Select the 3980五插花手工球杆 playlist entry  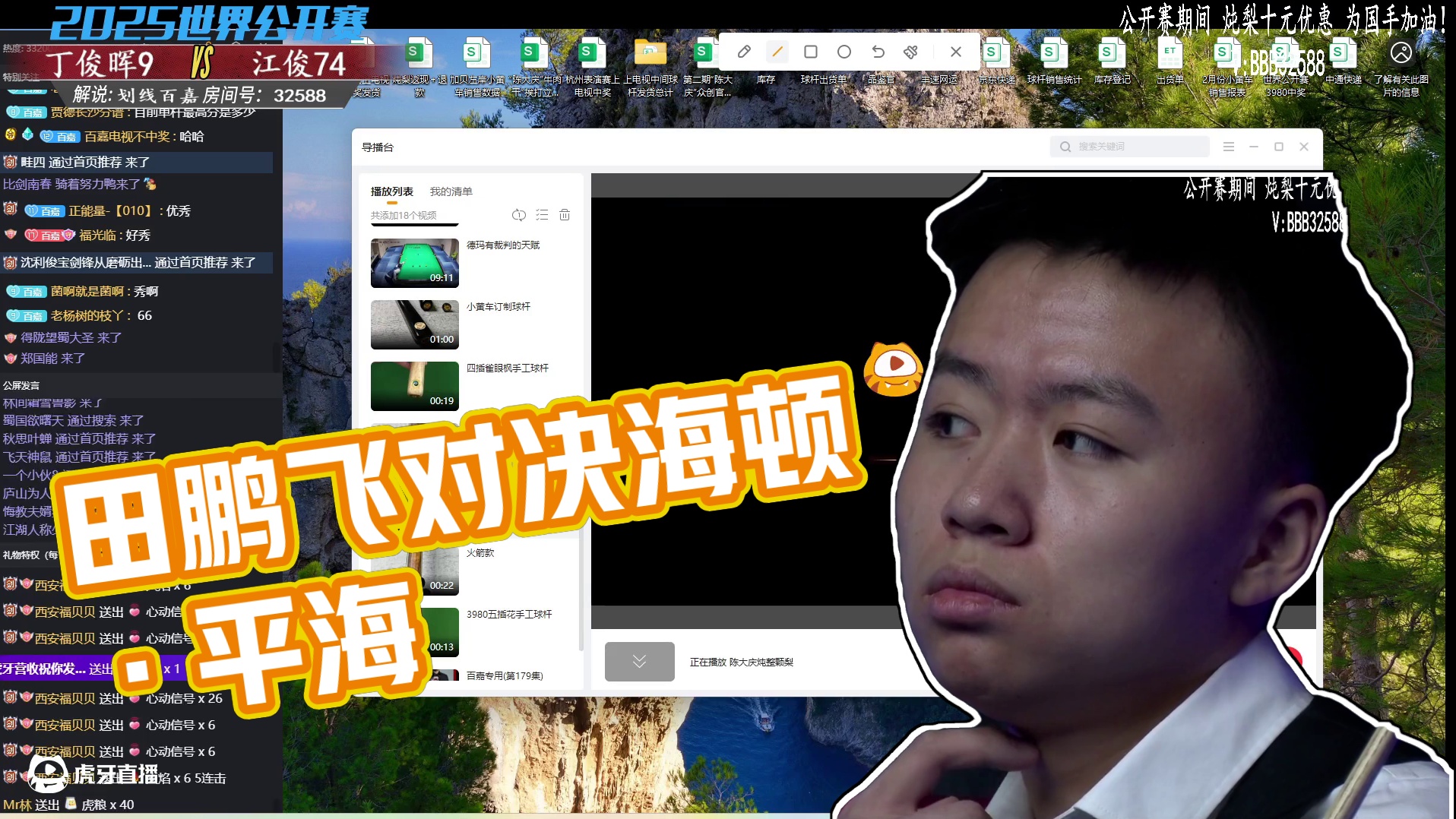[x=509, y=615]
